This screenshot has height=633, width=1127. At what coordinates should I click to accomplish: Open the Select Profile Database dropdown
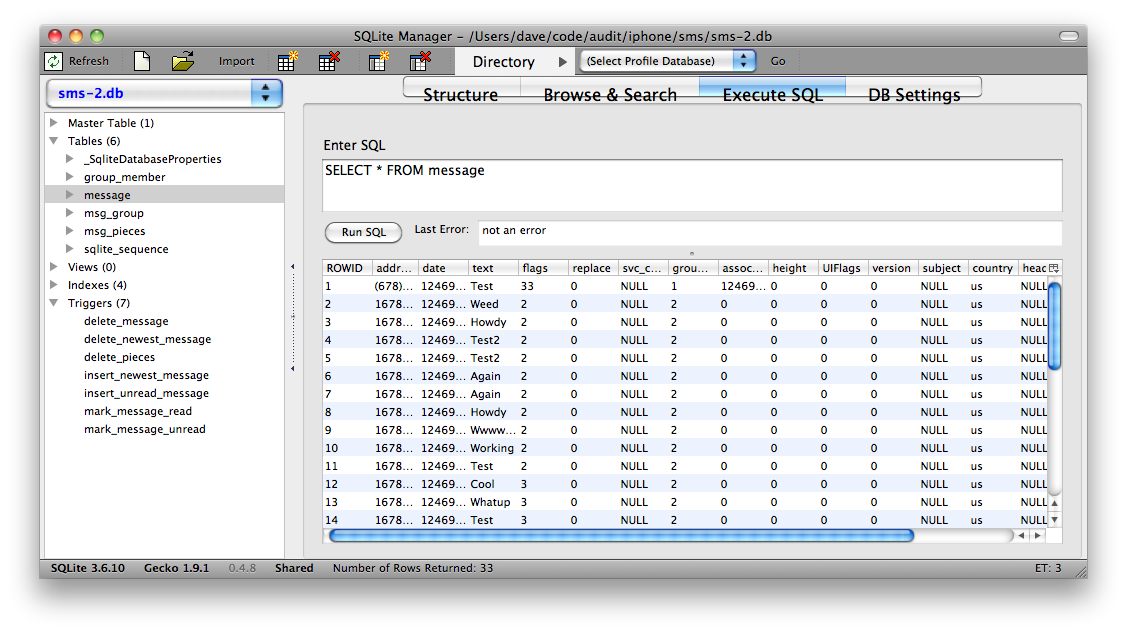pos(668,61)
